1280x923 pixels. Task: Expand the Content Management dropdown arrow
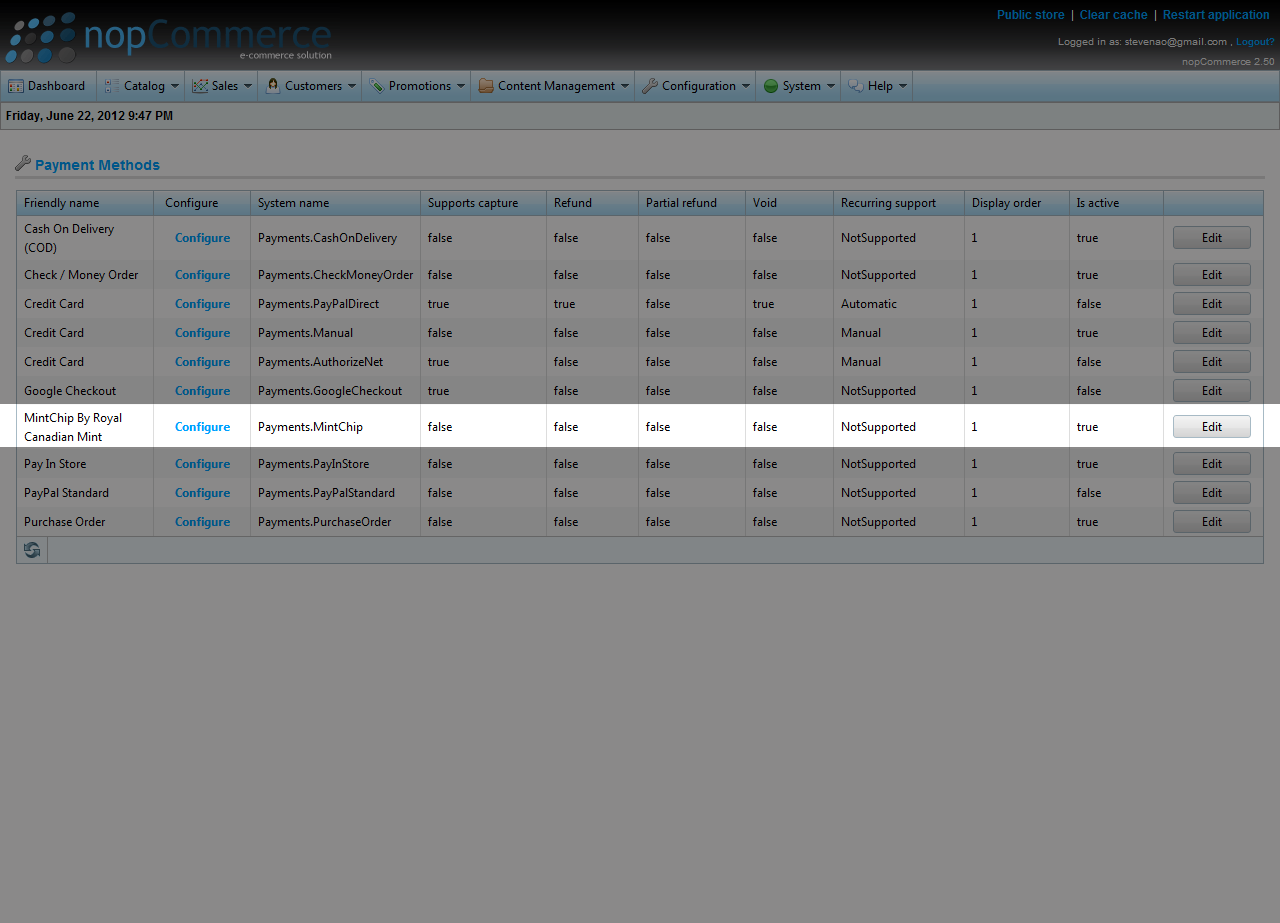tap(625, 86)
